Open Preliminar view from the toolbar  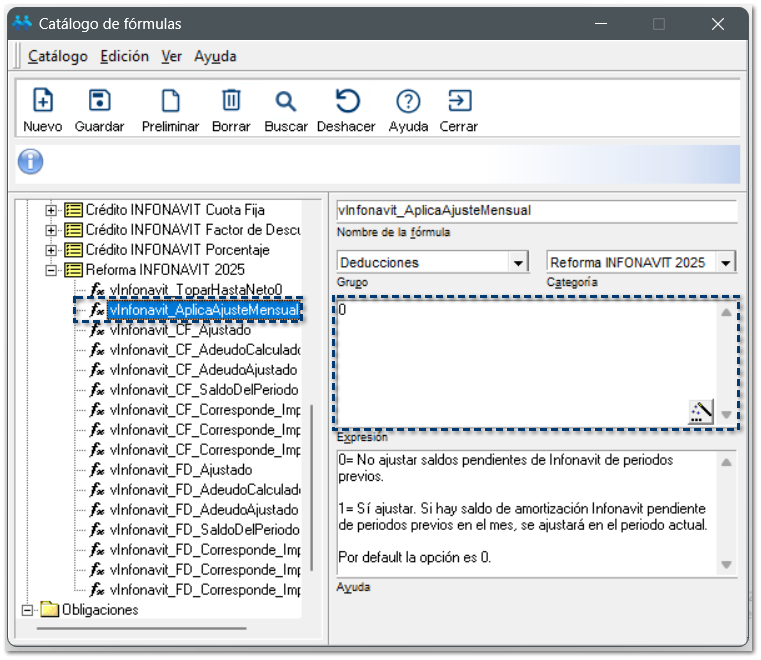tap(171, 101)
